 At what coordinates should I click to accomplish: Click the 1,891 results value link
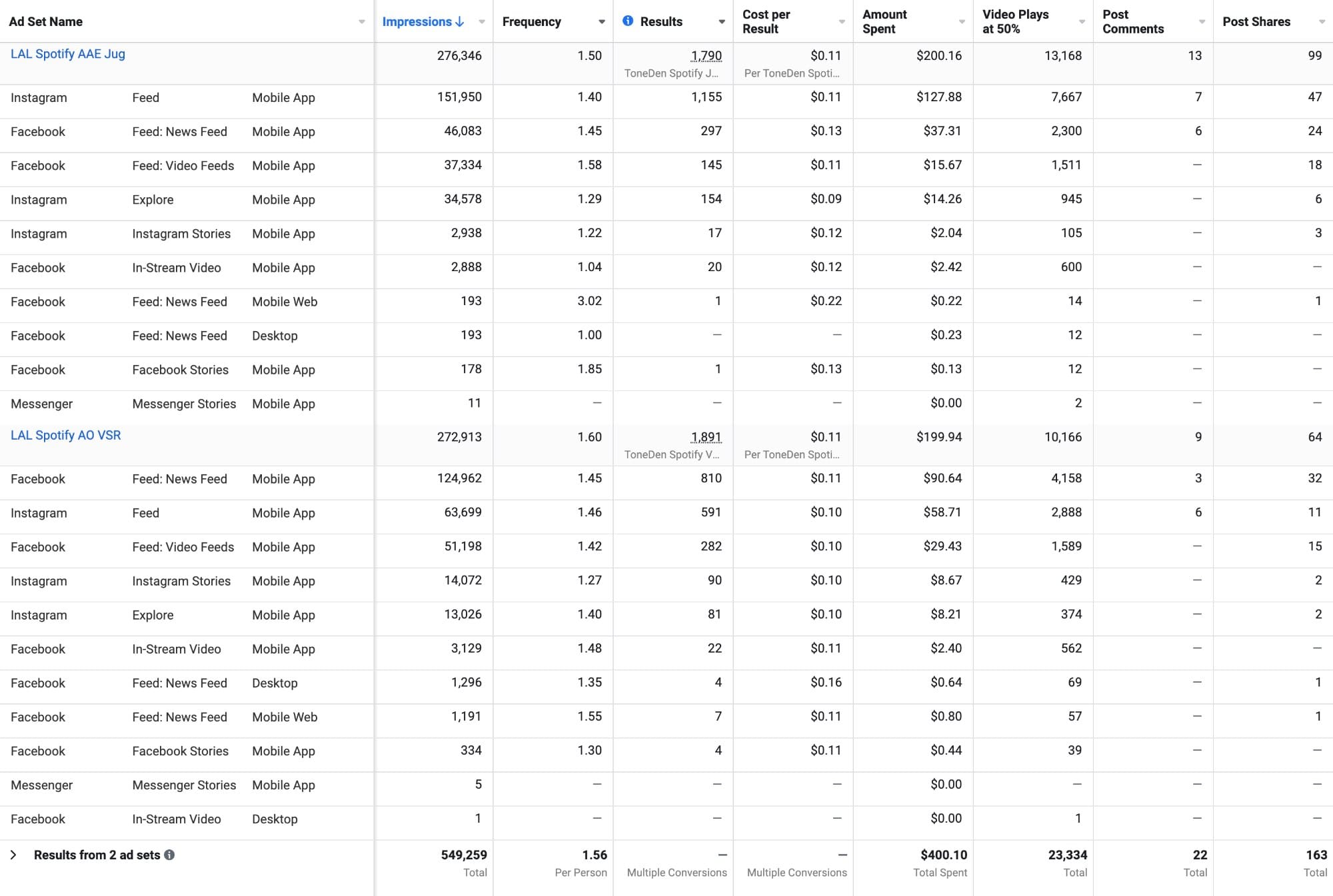(706, 437)
